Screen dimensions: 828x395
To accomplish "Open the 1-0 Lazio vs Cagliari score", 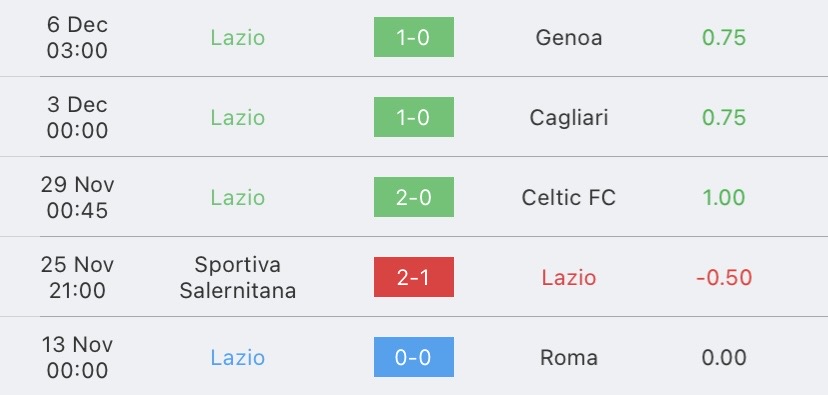I will [x=413, y=117].
